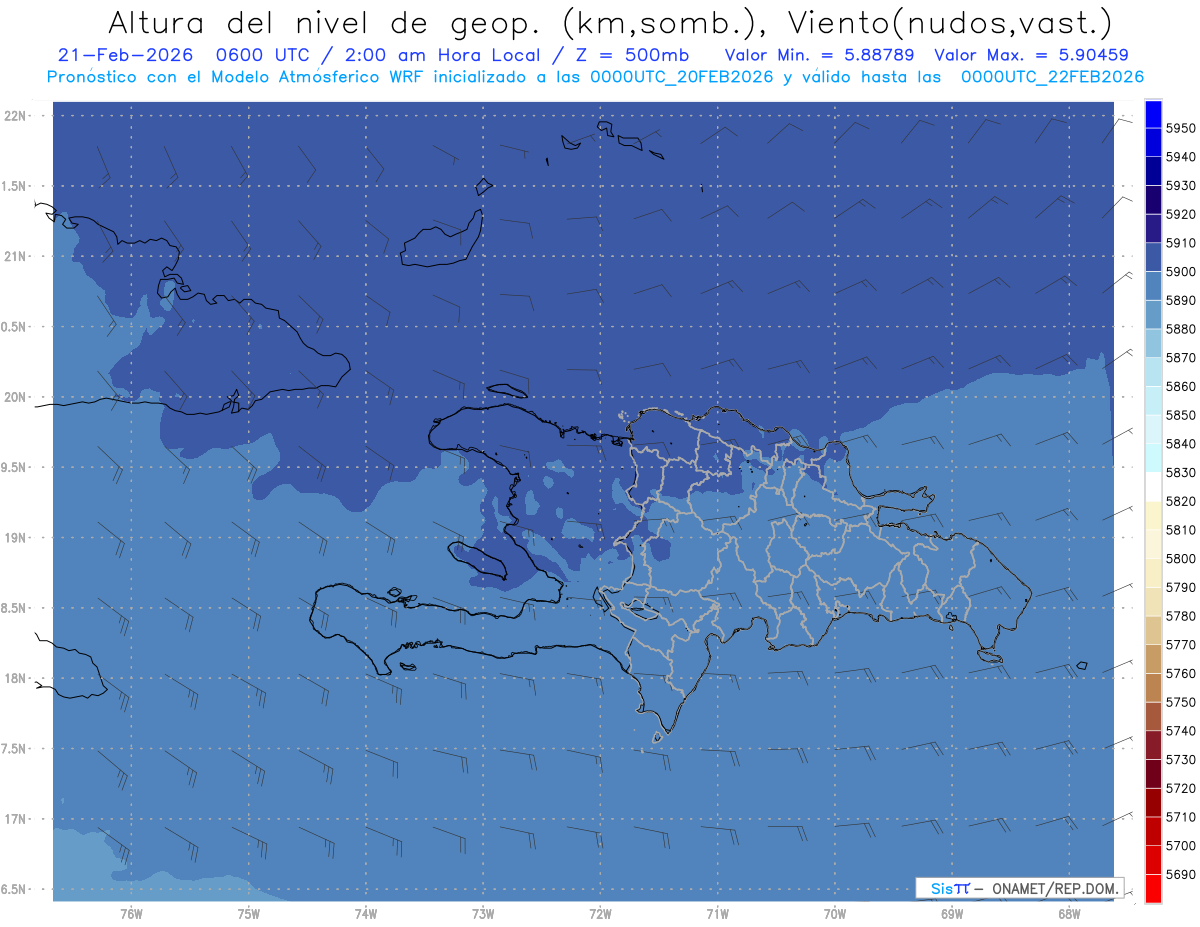Click the 5710 legend value
This screenshot has height=927, width=1200.
tap(1180, 817)
